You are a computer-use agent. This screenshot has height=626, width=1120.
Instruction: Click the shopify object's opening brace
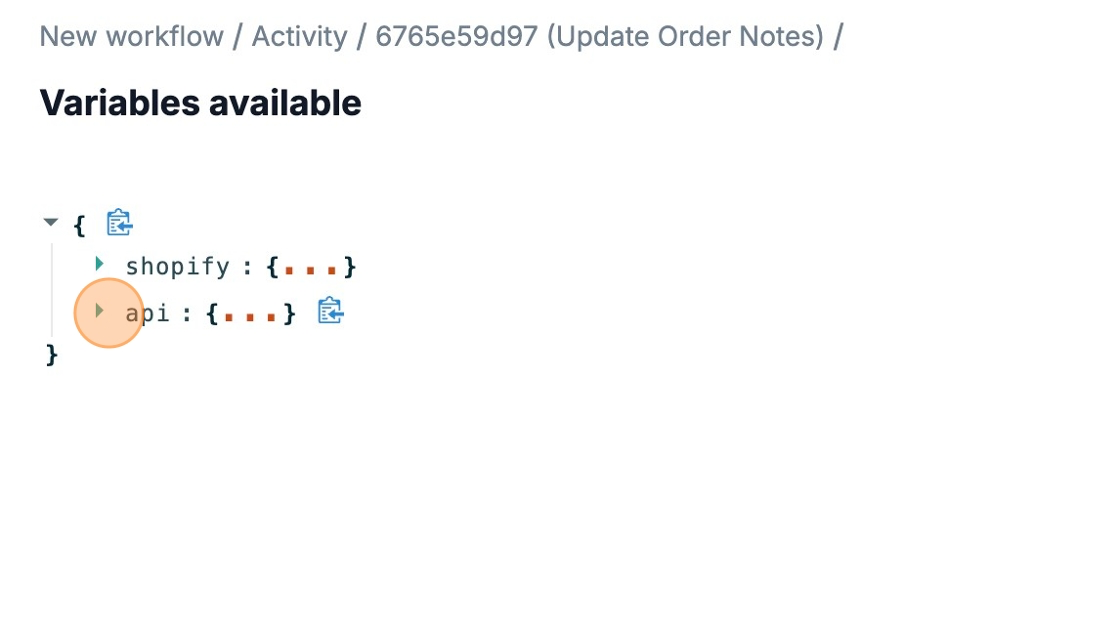[x=272, y=267]
